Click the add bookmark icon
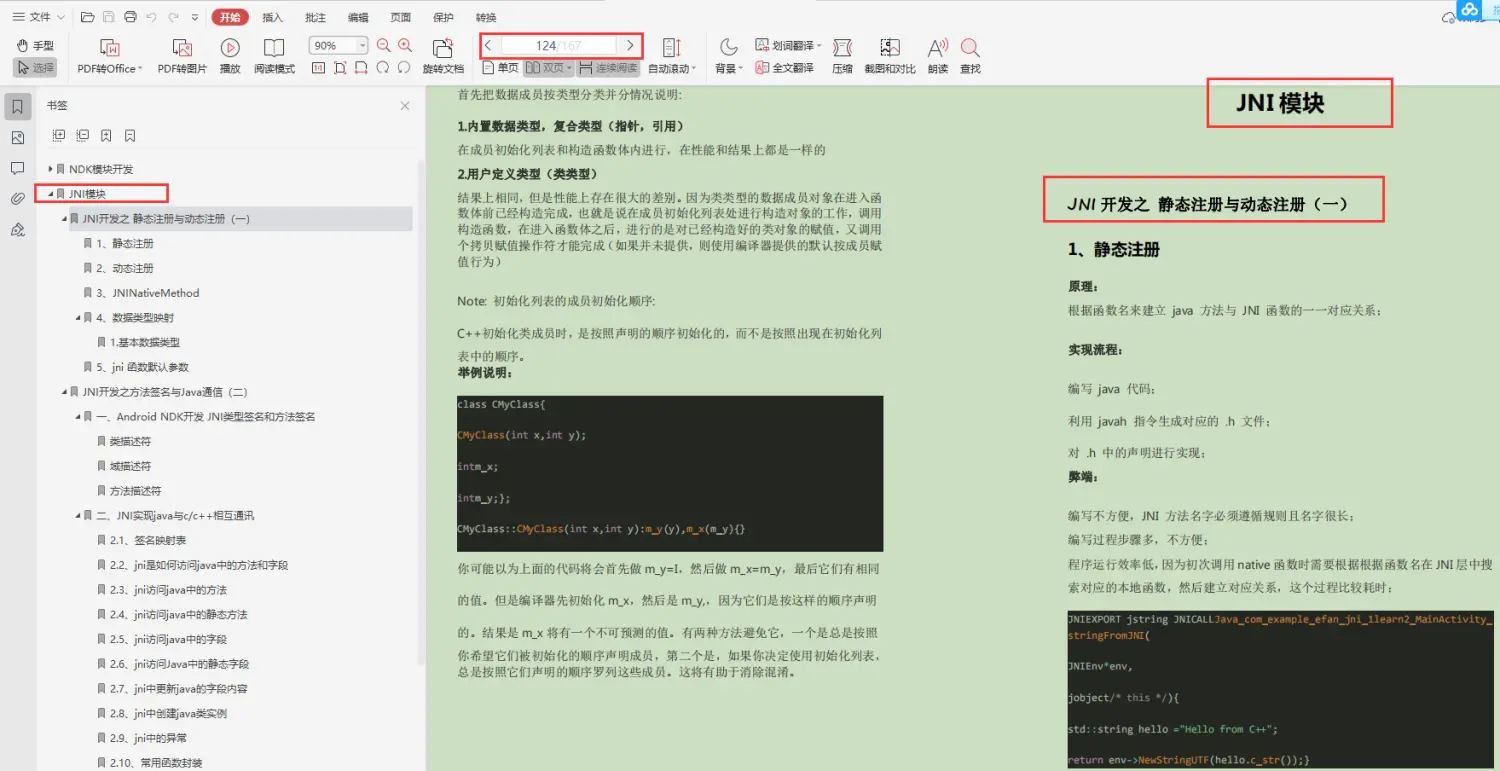 pyautogui.click(x=106, y=136)
